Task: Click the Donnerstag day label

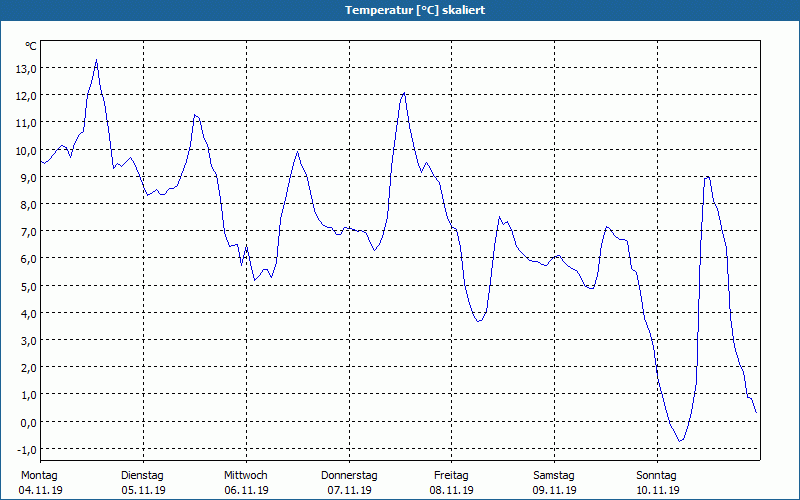Action: pos(349,476)
